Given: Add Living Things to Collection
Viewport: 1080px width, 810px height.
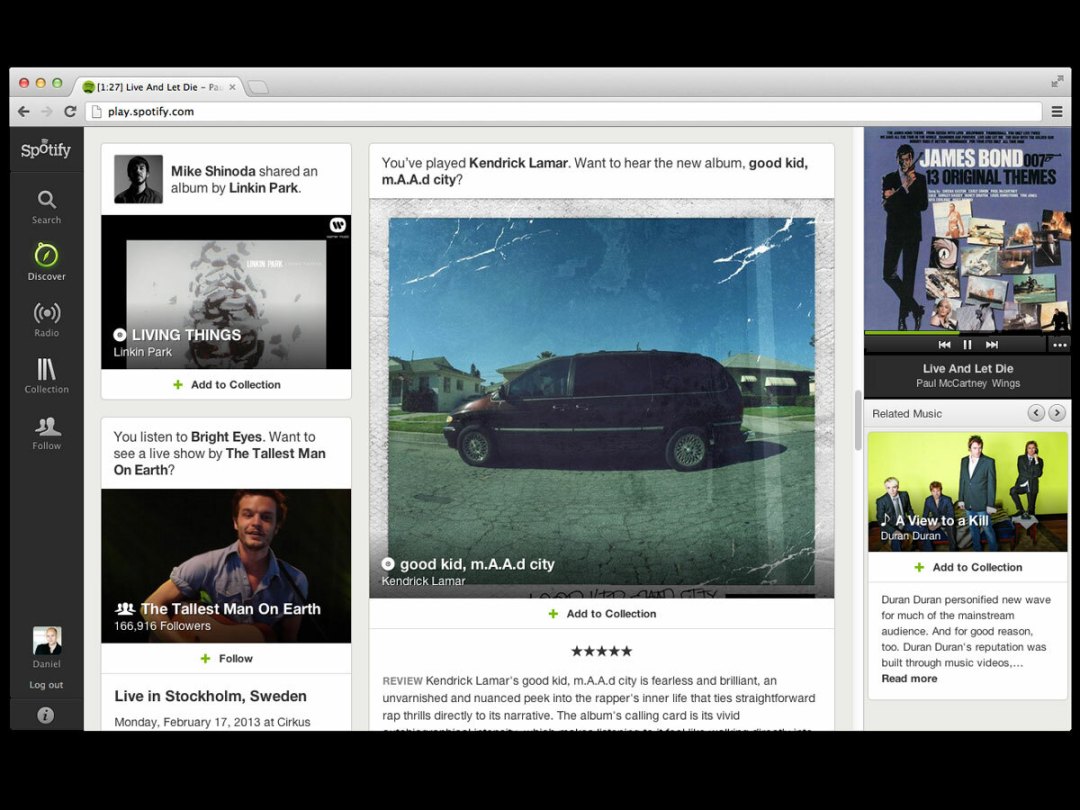Looking at the screenshot, I should 226,384.
